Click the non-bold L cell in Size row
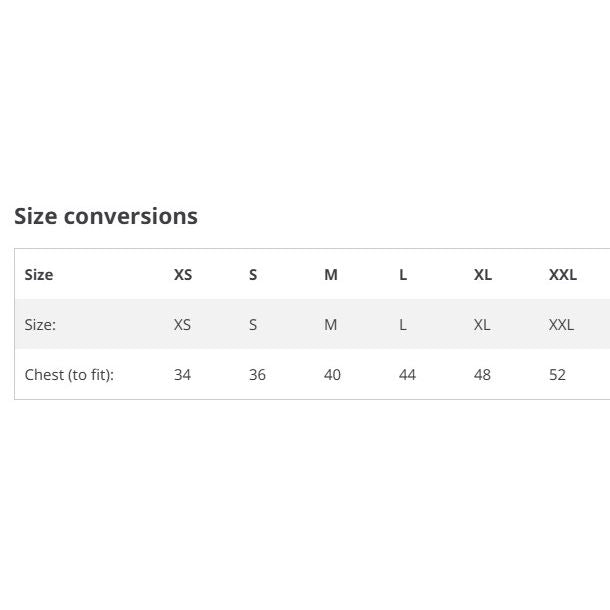610x610 pixels. 403,324
